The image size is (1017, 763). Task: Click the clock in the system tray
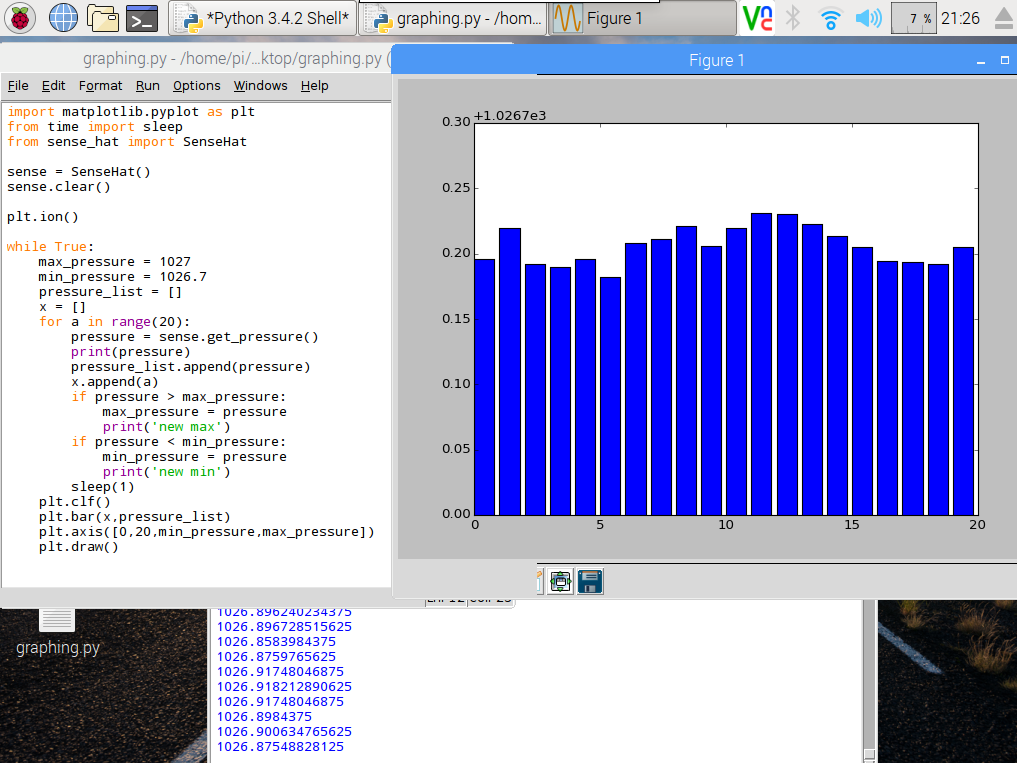[x=960, y=18]
